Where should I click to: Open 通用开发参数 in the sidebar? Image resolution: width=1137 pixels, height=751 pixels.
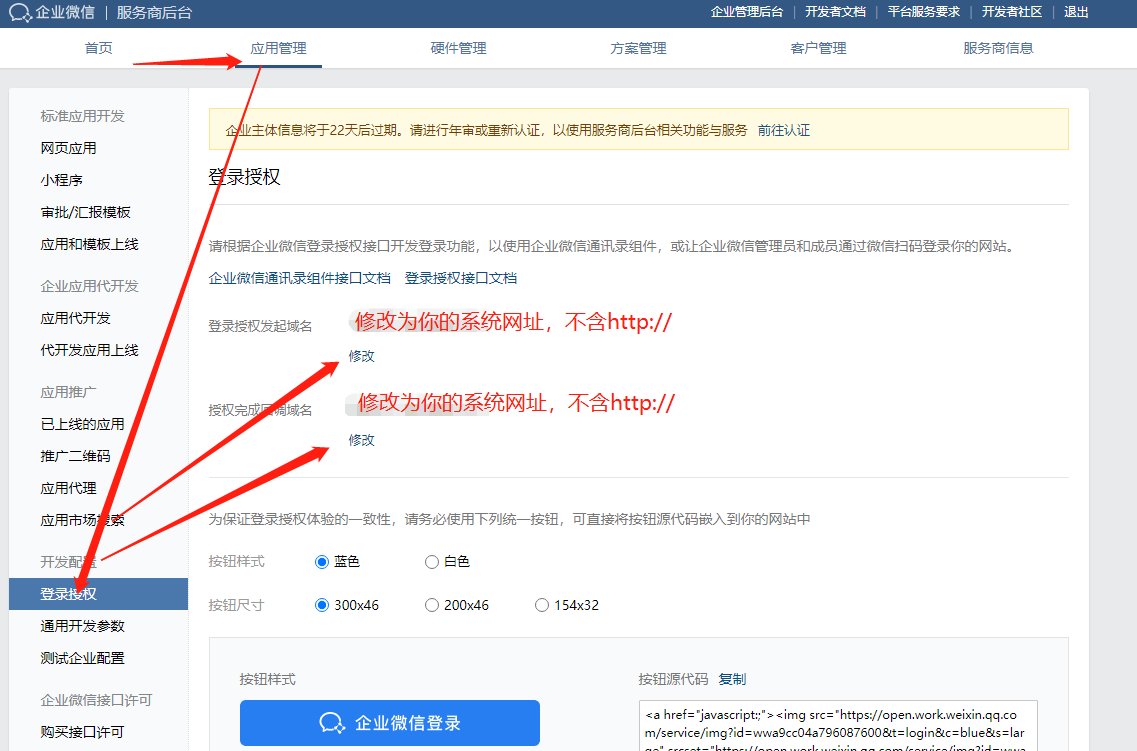click(83, 626)
